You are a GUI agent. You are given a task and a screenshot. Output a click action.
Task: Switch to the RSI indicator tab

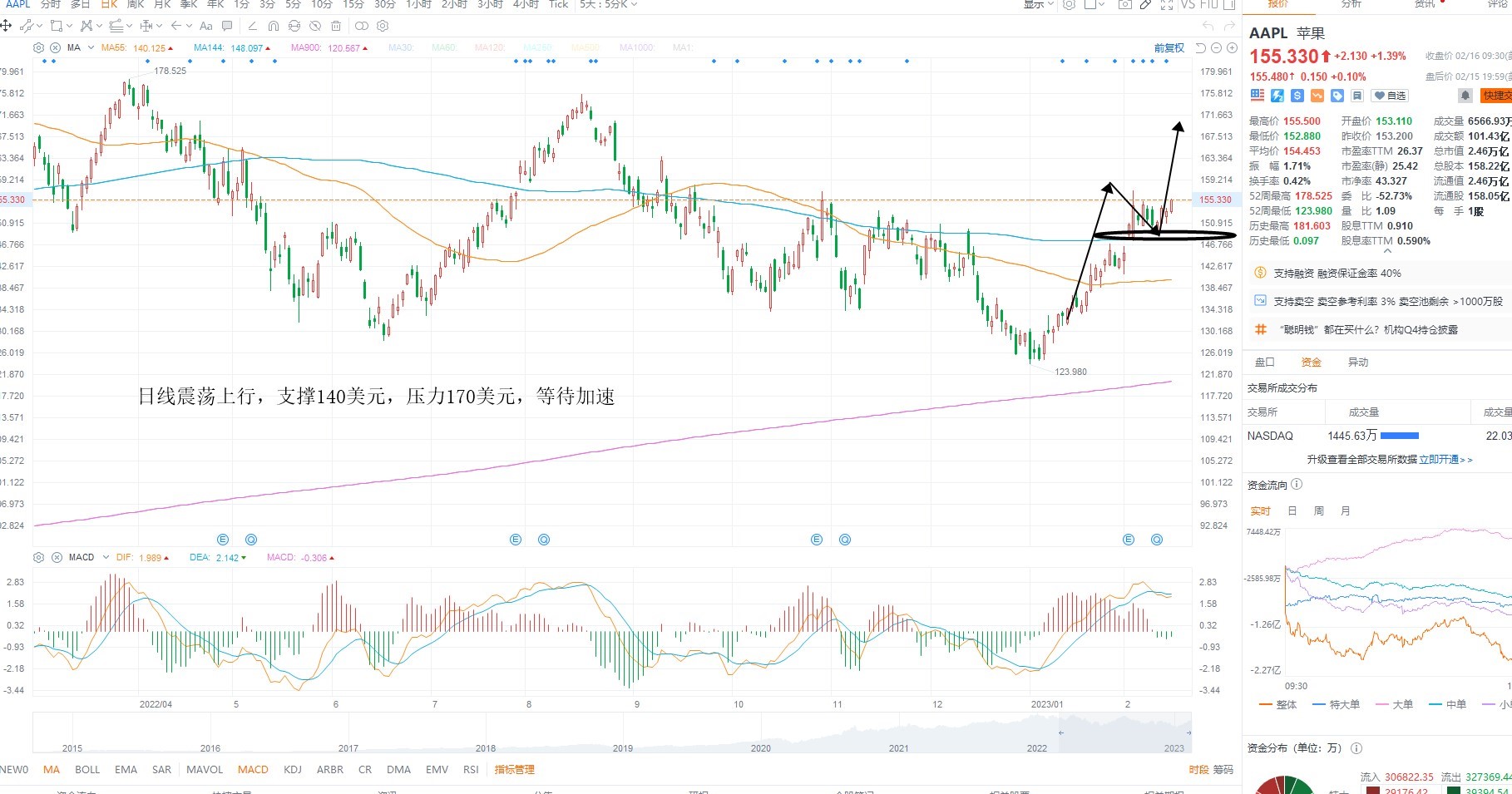(x=471, y=770)
